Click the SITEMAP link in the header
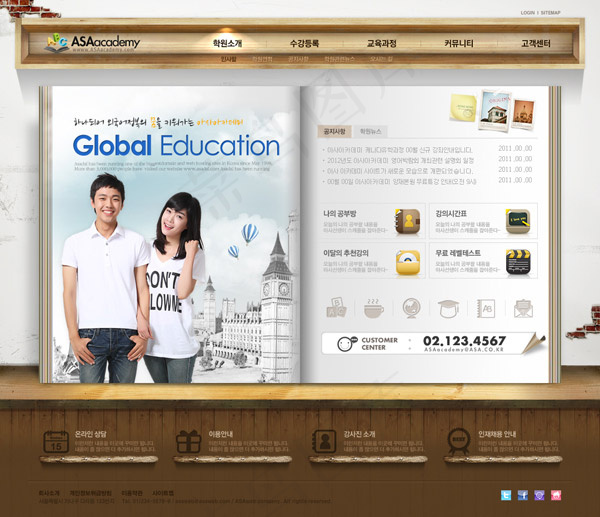The image size is (600, 517). [x=550, y=13]
